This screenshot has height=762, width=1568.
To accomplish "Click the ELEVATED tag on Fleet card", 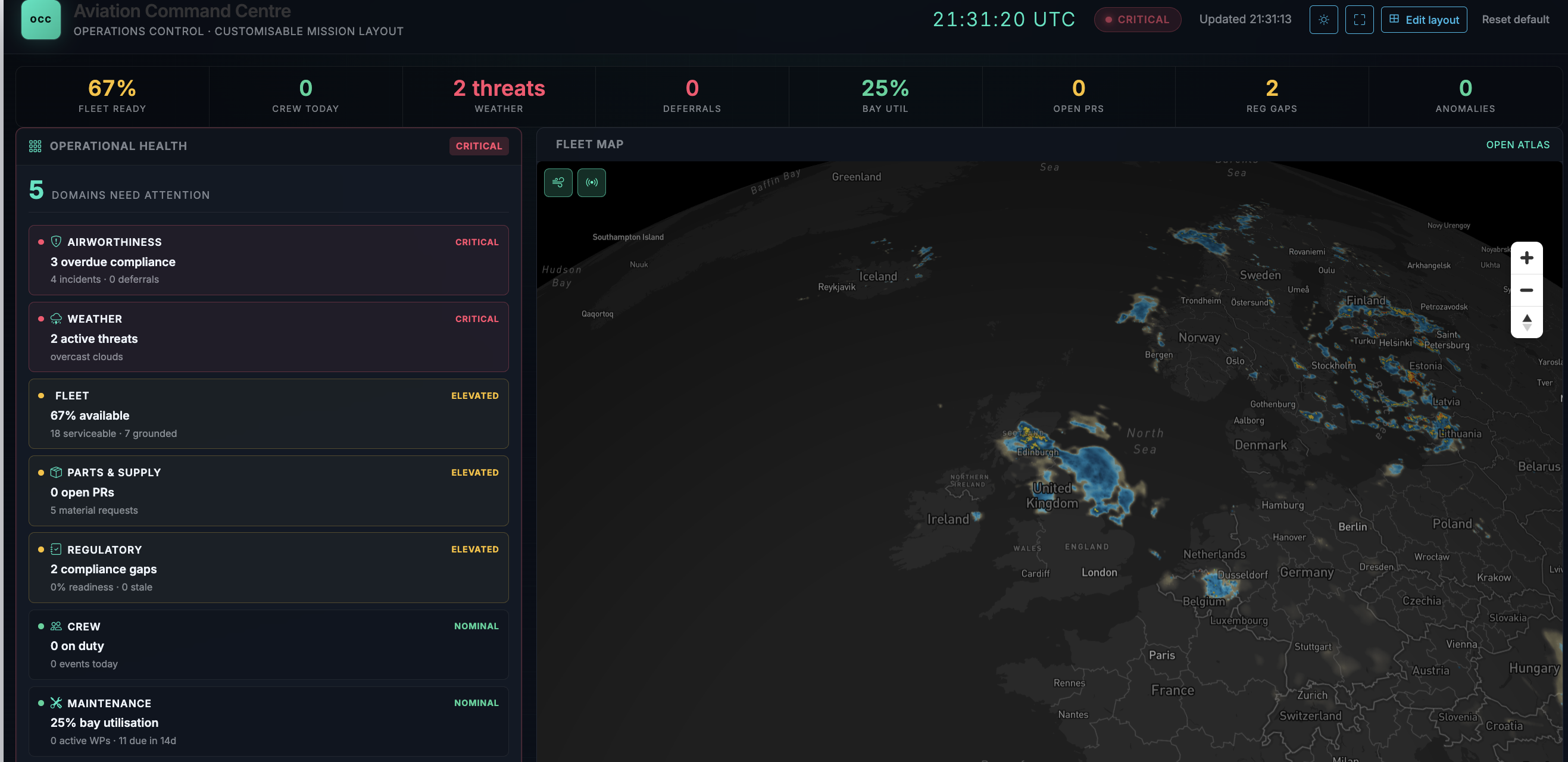I will coord(475,396).
